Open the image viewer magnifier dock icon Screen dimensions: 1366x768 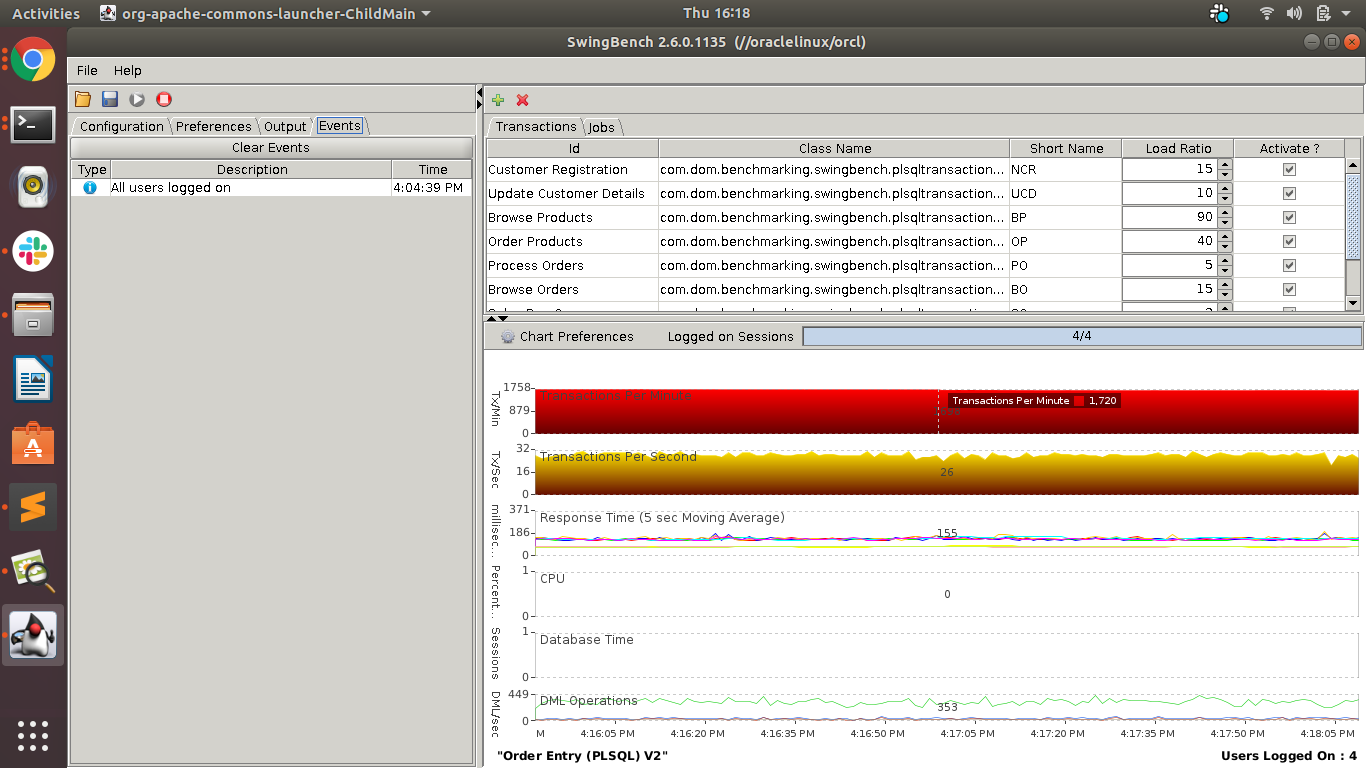coord(33,571)
